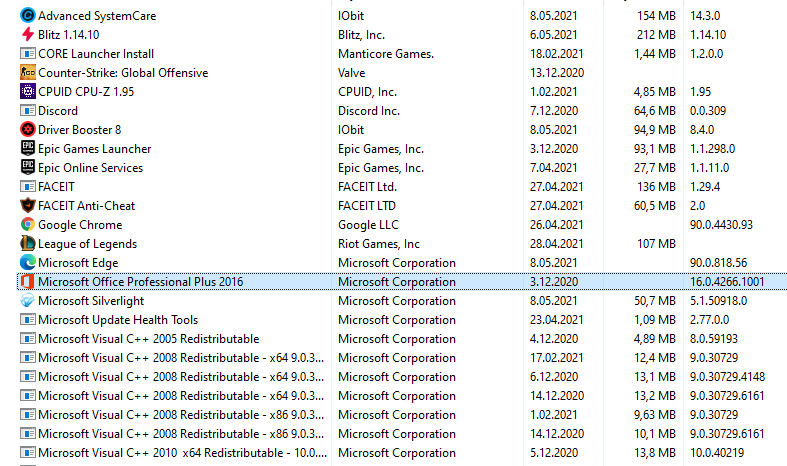Click publisher 'FACEIT Ltd.'
The image size is (787, 466).
click(367, 187)
